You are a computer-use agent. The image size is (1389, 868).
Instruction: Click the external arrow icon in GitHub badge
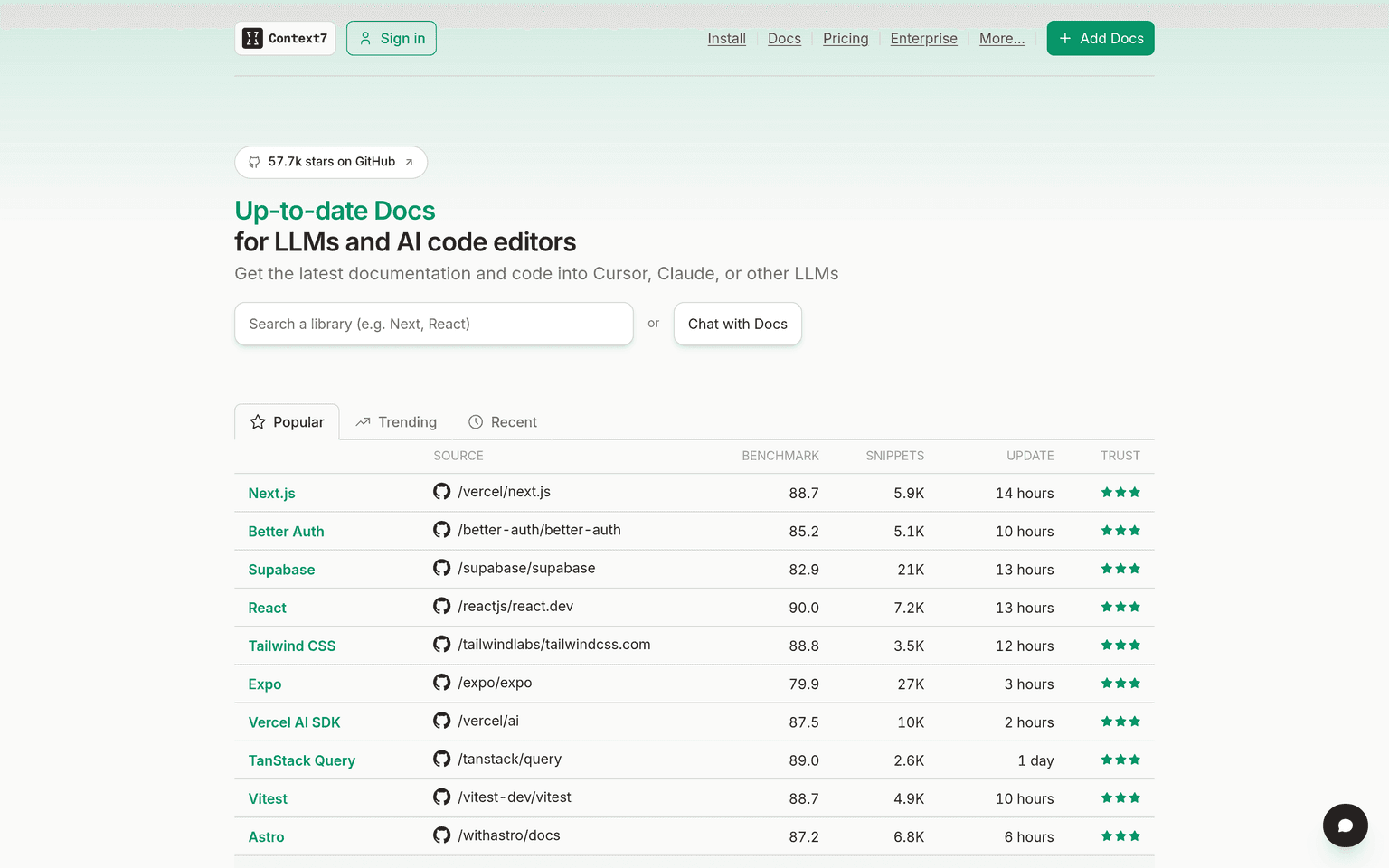click(409, 162)
